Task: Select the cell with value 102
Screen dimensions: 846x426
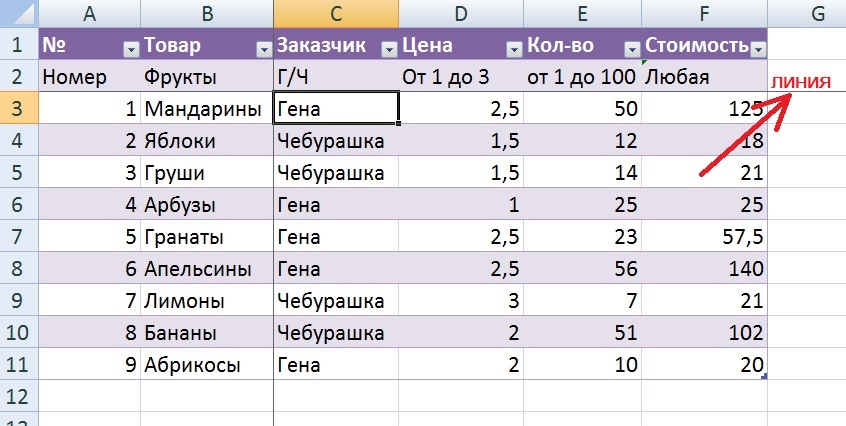Action: 704,333
